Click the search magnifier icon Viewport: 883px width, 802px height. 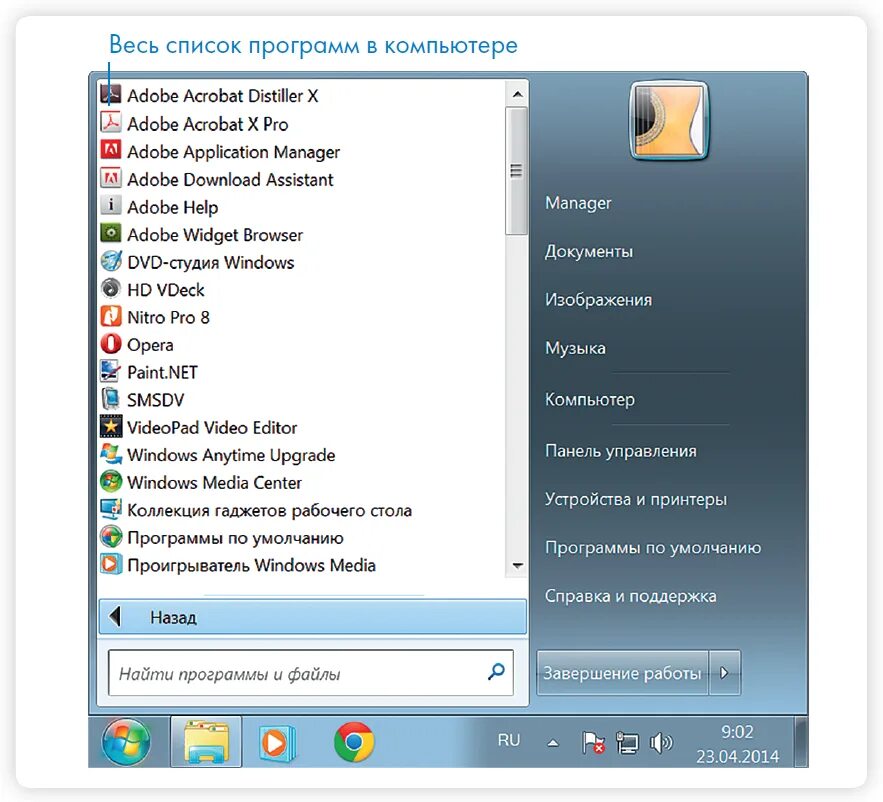point(496,671)
